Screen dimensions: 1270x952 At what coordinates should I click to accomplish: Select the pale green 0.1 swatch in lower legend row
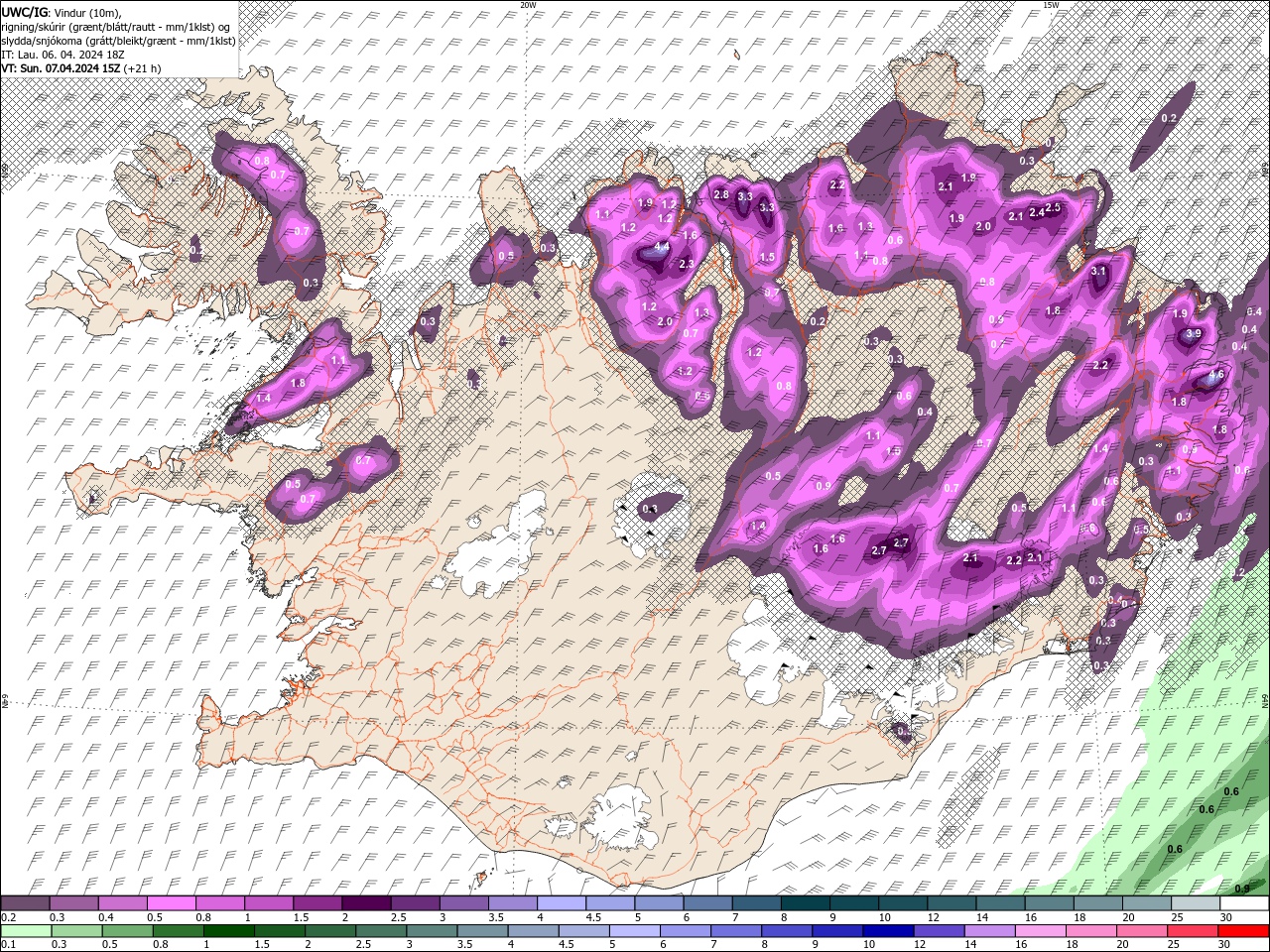pyautogui.click(x=25, y=931)
